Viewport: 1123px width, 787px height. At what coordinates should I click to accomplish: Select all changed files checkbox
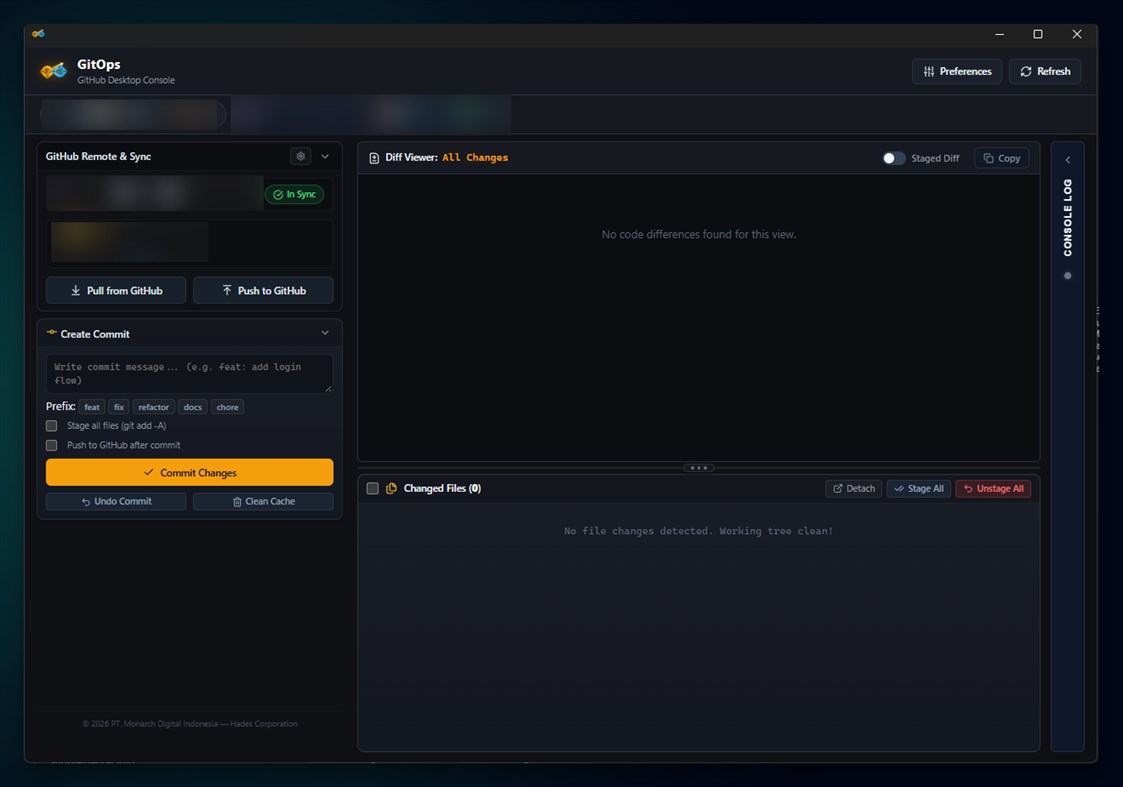click(372, 488)
